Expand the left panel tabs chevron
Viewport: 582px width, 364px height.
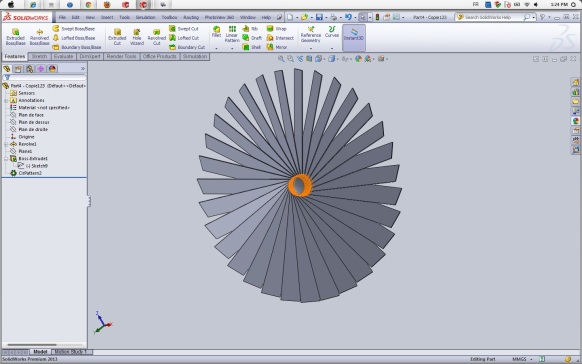[x=83, y=69]
